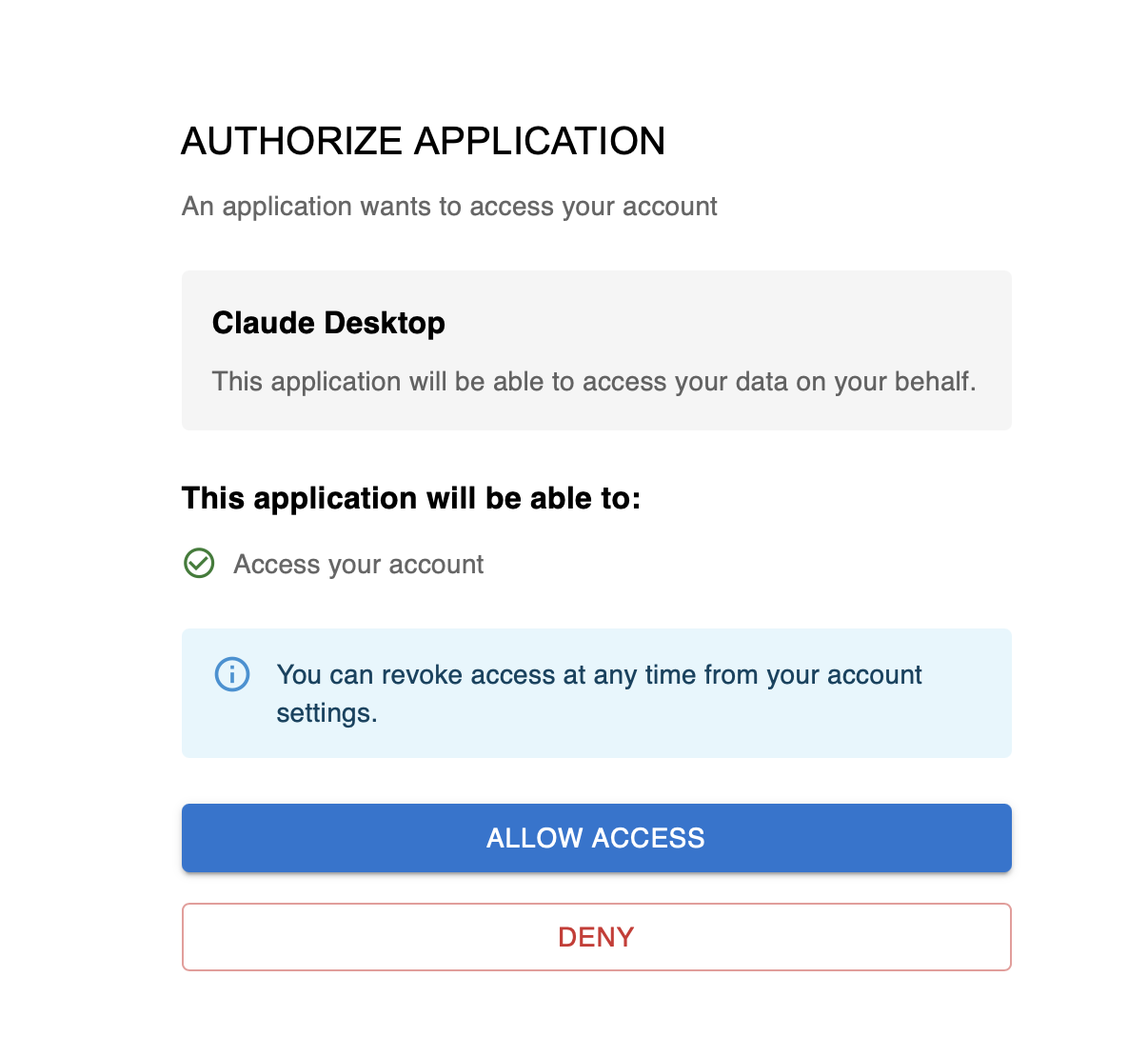This screenshot has width=1148, height=1057.
Task: Click the information icon in the revoke notice
Action: [x=231, y=674]
